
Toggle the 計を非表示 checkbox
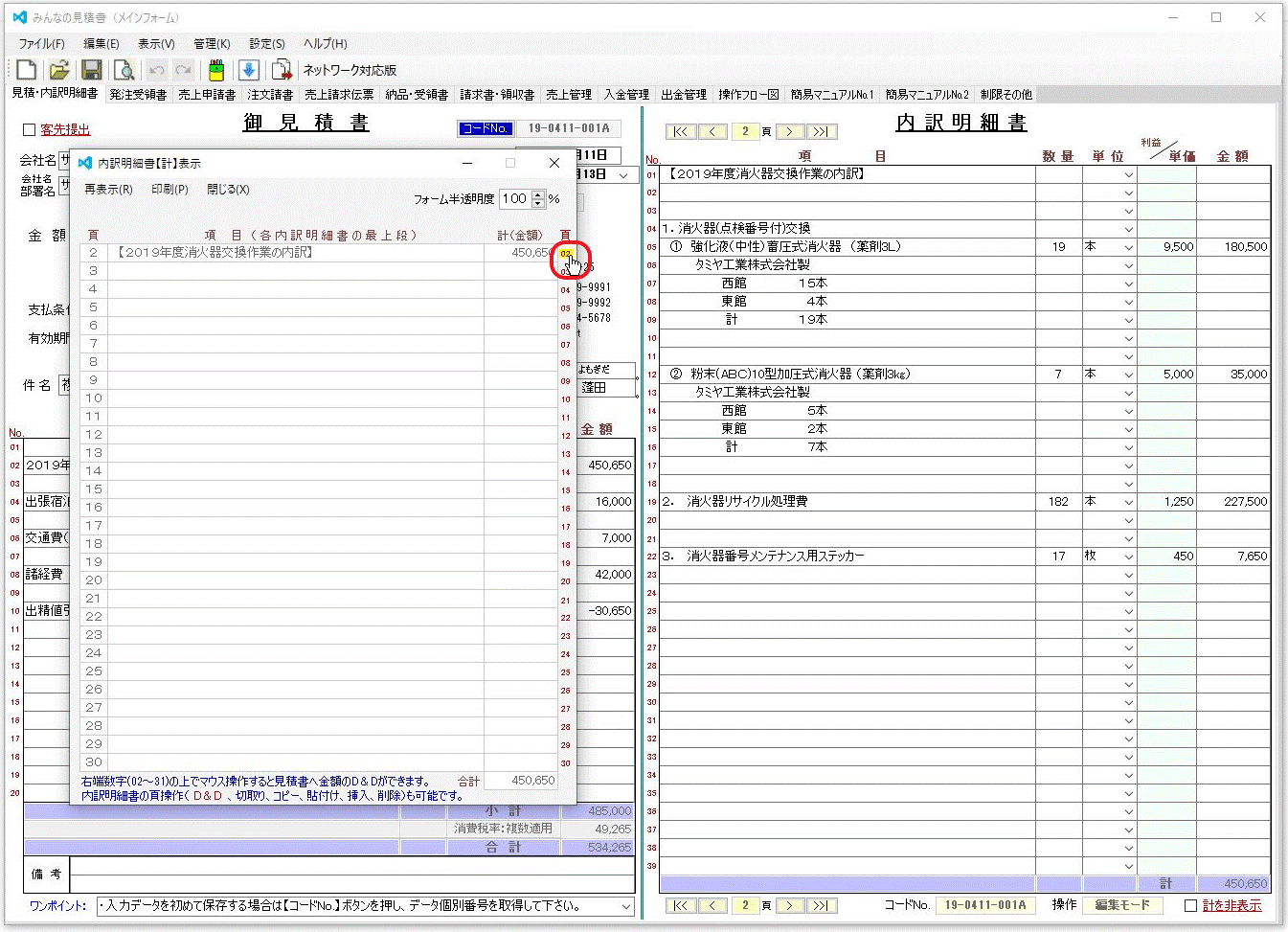[1190, 905]
